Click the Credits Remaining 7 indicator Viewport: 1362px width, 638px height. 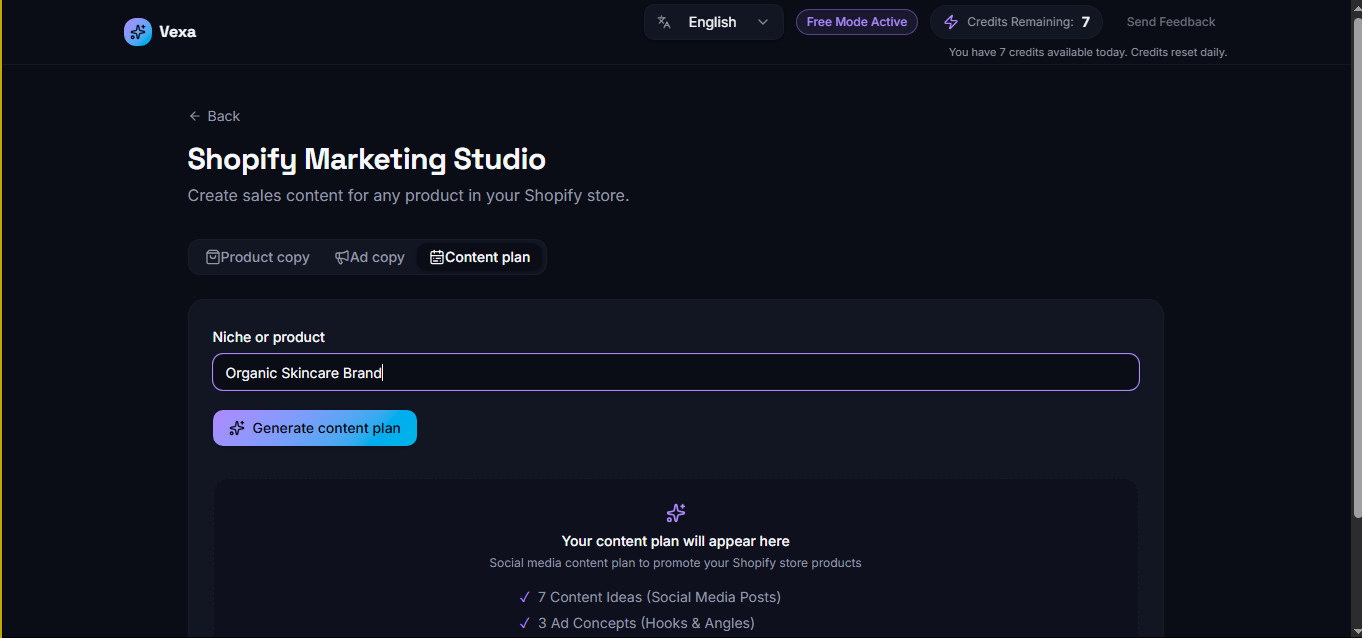pos(1016,22)
